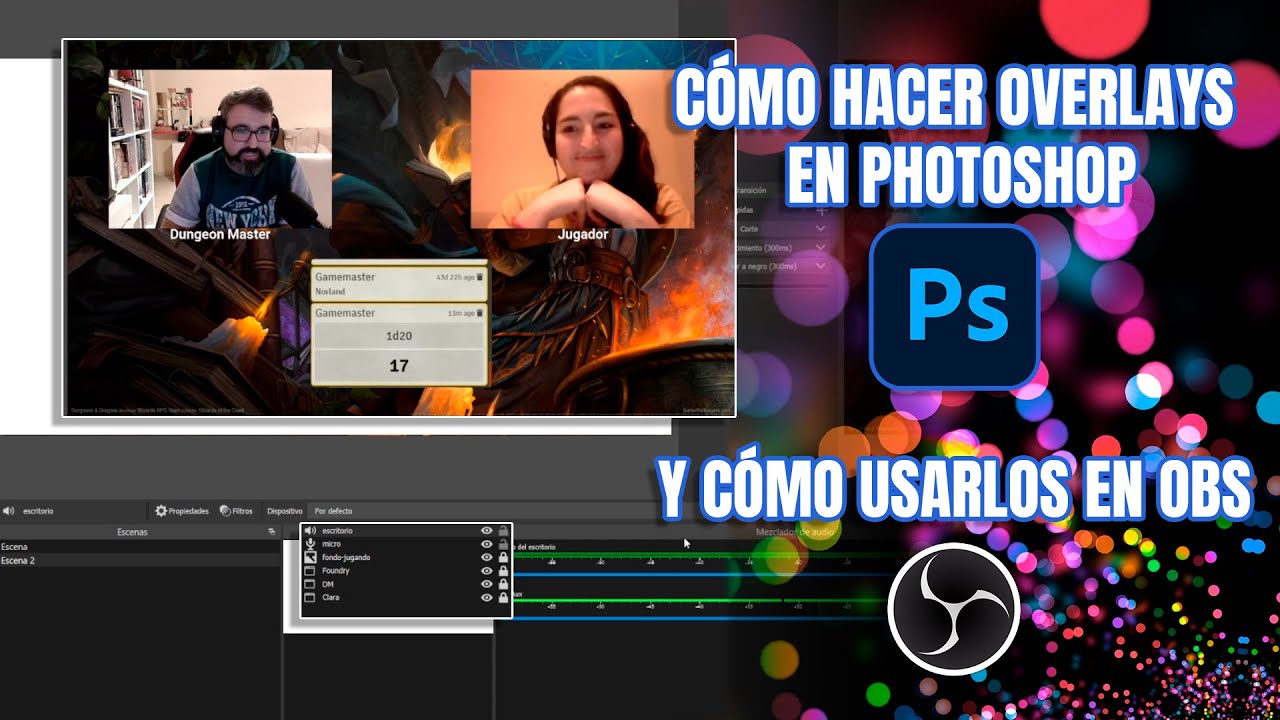Click the image icon of the fondo-jugando source
This screenshot has height=720, width=1280.
[310, 557]
